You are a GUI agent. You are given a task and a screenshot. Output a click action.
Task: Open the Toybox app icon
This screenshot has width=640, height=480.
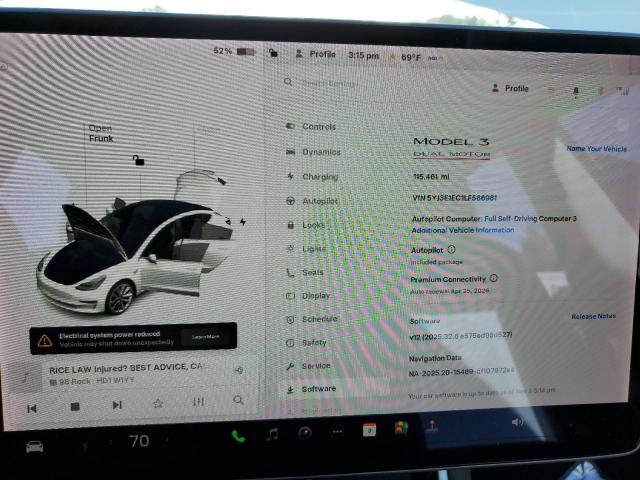(401, 428)
